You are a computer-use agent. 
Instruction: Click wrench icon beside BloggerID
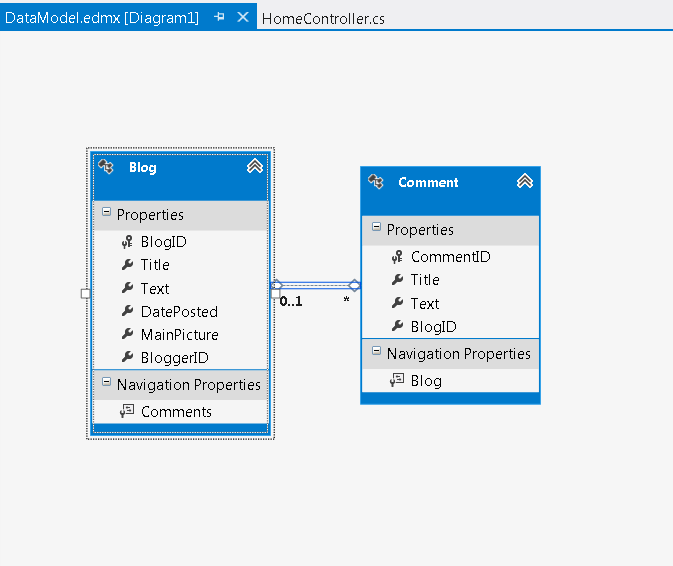coord(127,357)
